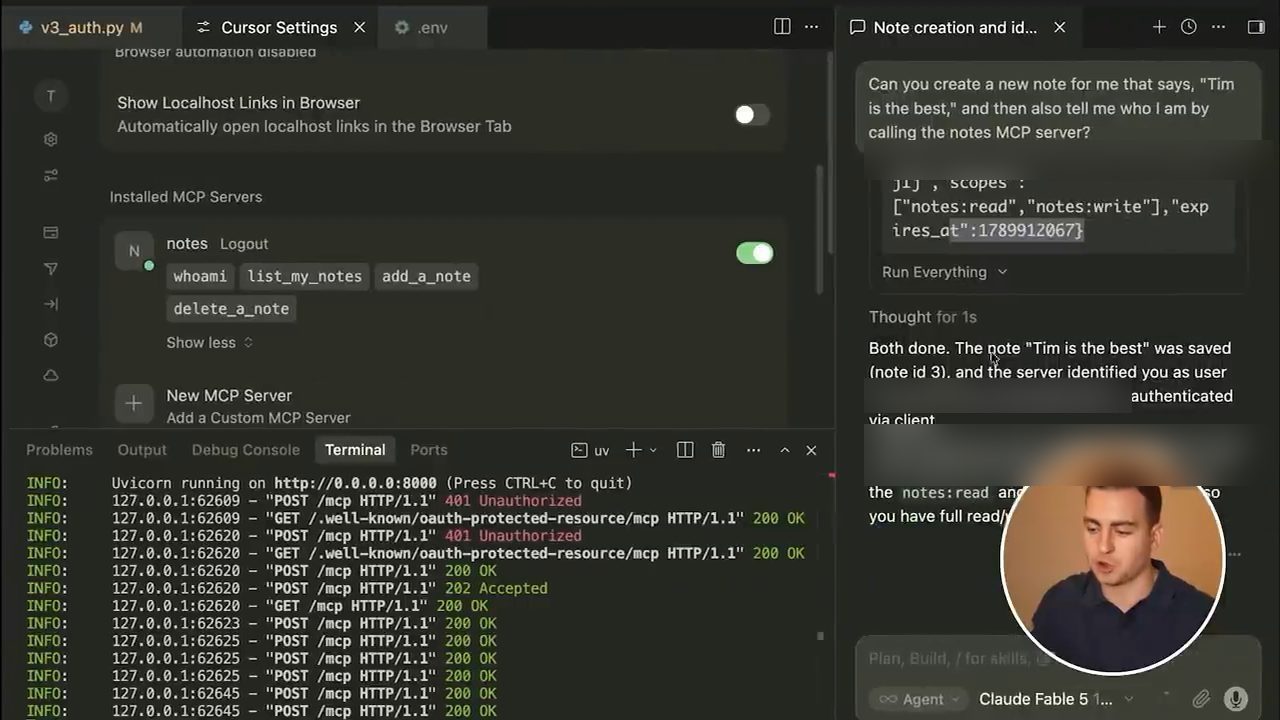
Task: Open chat history clock icon
Action: (x=1188, y=27)
